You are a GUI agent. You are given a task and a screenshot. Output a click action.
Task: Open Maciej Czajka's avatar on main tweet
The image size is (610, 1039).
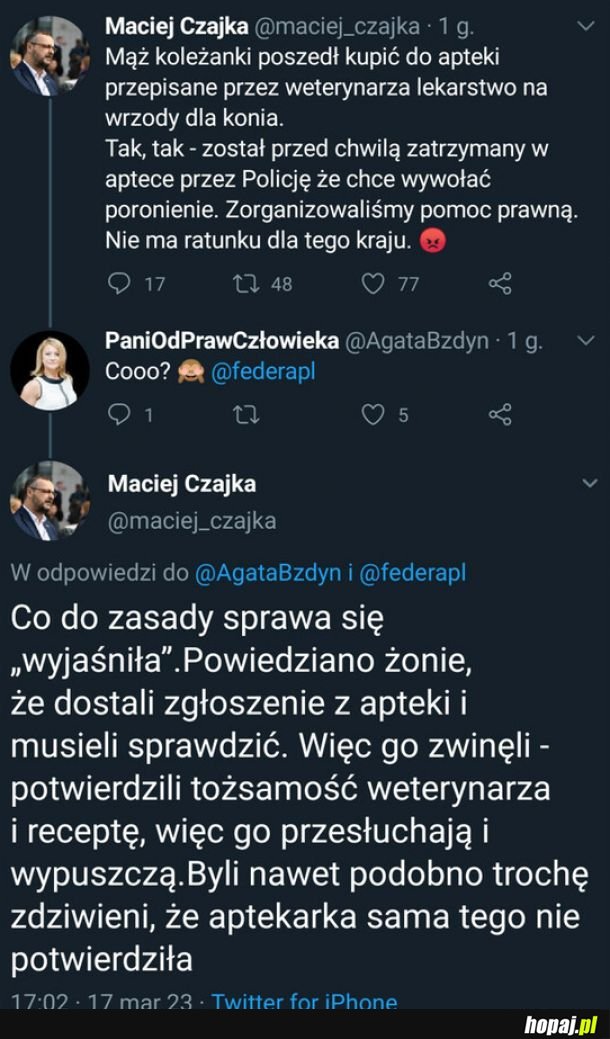(x=49, y=500)
